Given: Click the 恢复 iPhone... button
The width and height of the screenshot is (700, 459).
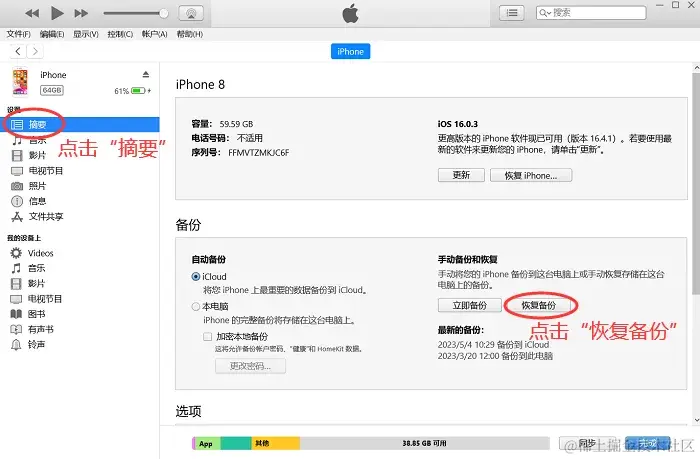Looking at the screenshot, I should click(x=531, y=175).
